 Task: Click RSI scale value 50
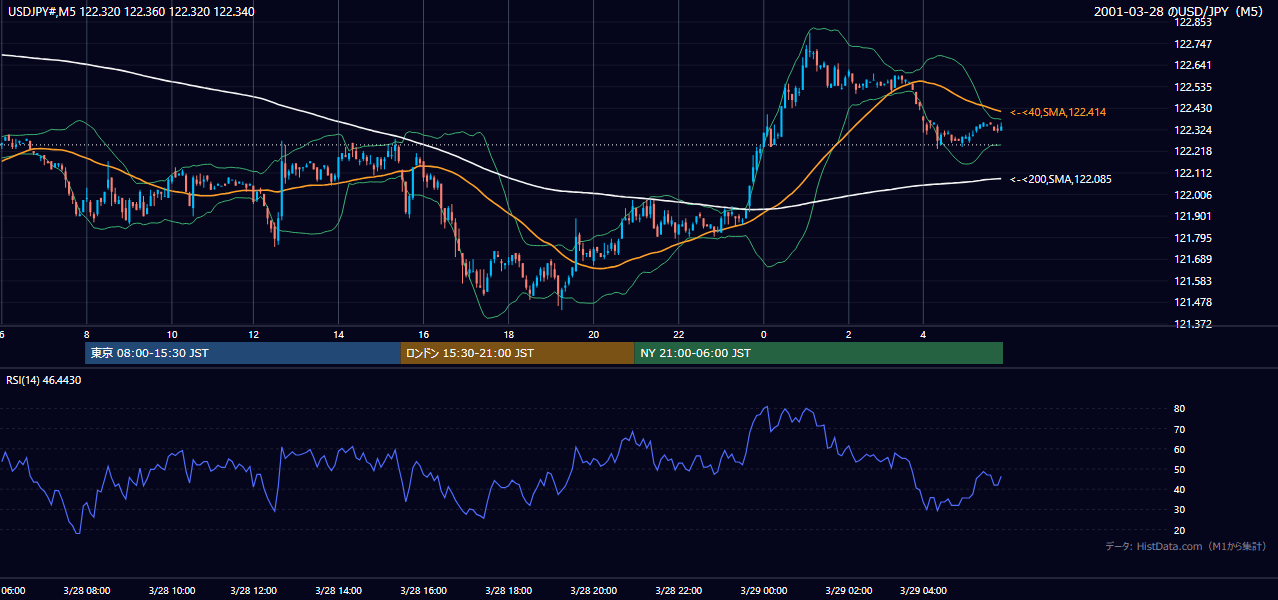1180,469
